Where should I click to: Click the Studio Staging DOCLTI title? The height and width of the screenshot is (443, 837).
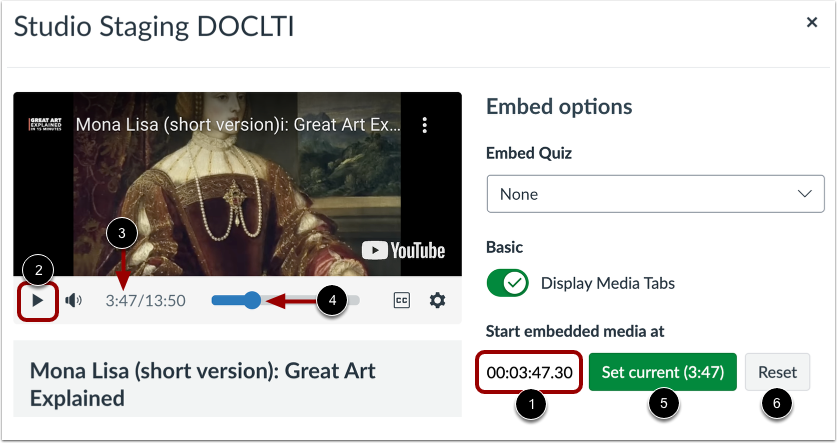click(154, 27)
